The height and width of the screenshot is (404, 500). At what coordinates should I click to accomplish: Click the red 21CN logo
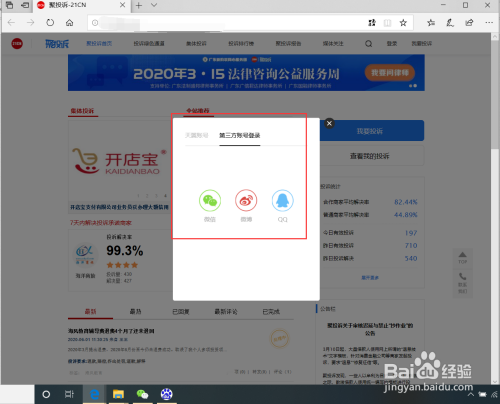[x=17, y=43]
